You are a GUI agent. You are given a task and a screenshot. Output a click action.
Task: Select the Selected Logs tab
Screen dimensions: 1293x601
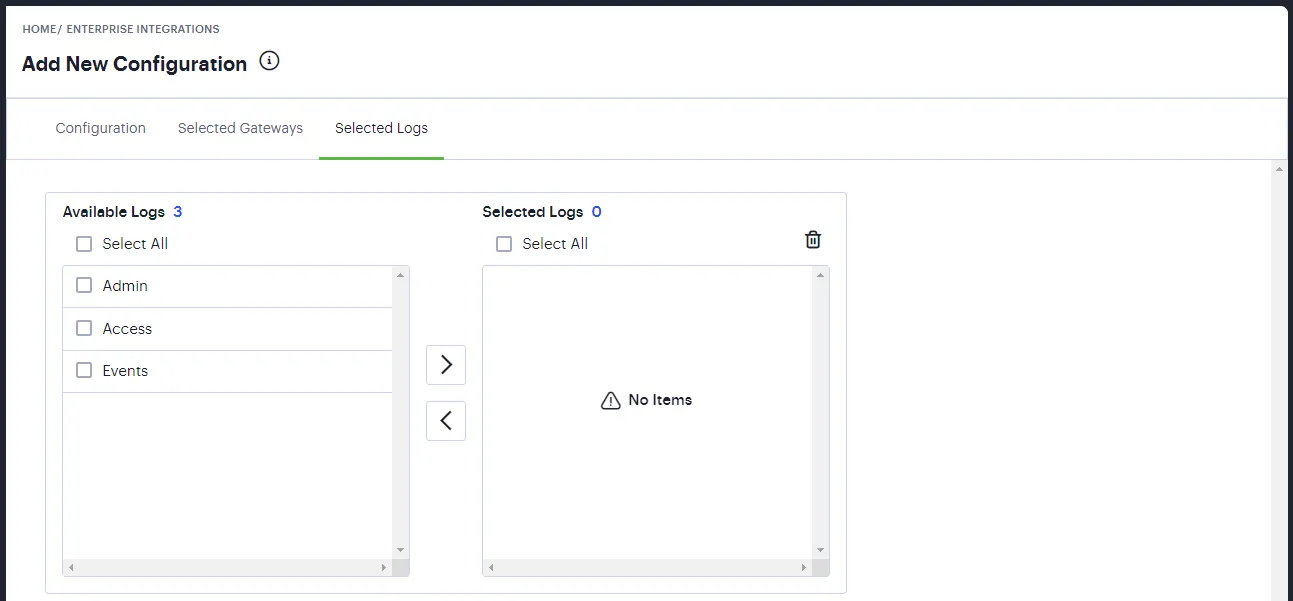coord(381,128)
